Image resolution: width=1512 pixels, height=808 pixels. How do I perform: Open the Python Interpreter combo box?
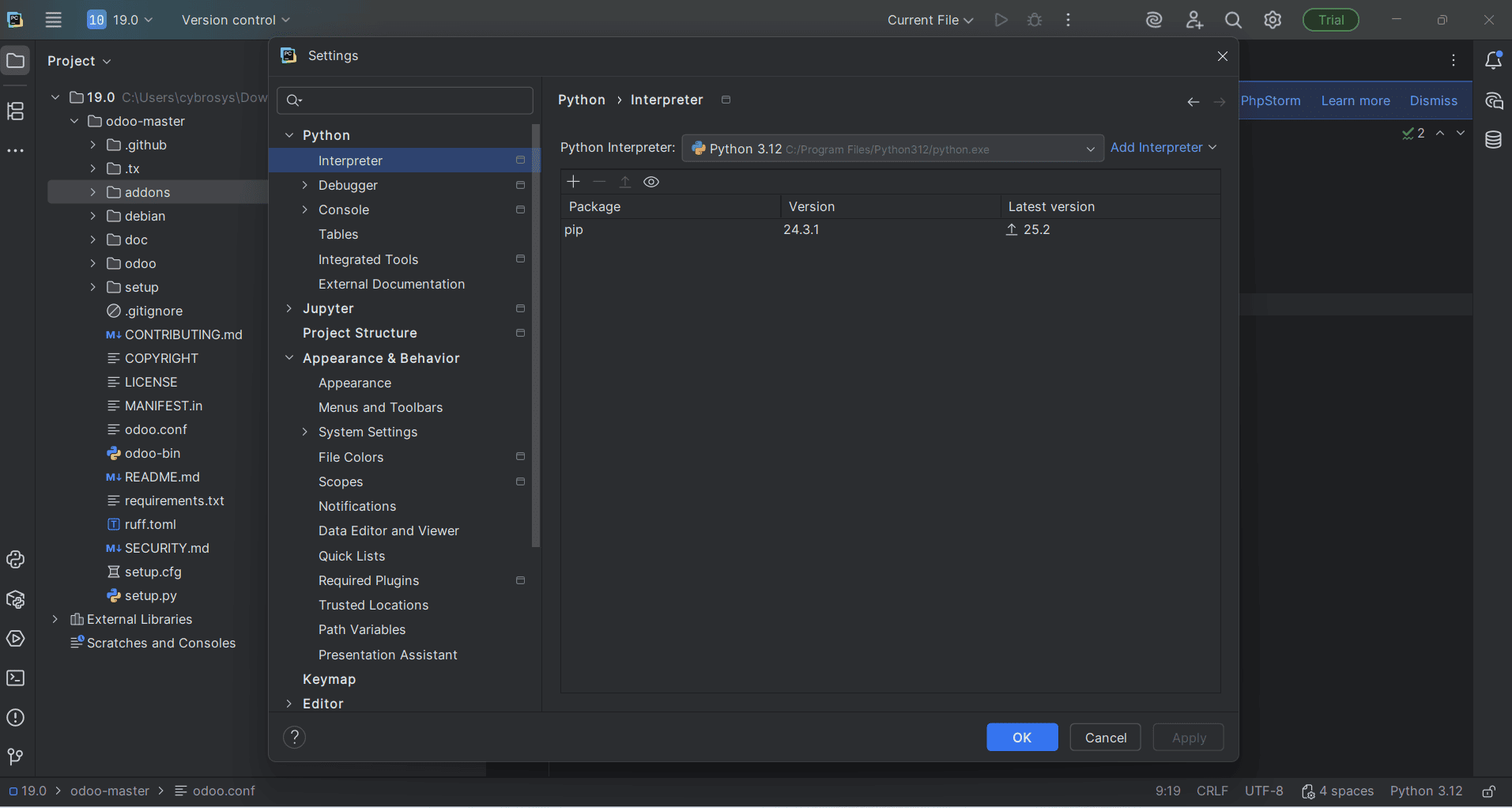(892, 148)
